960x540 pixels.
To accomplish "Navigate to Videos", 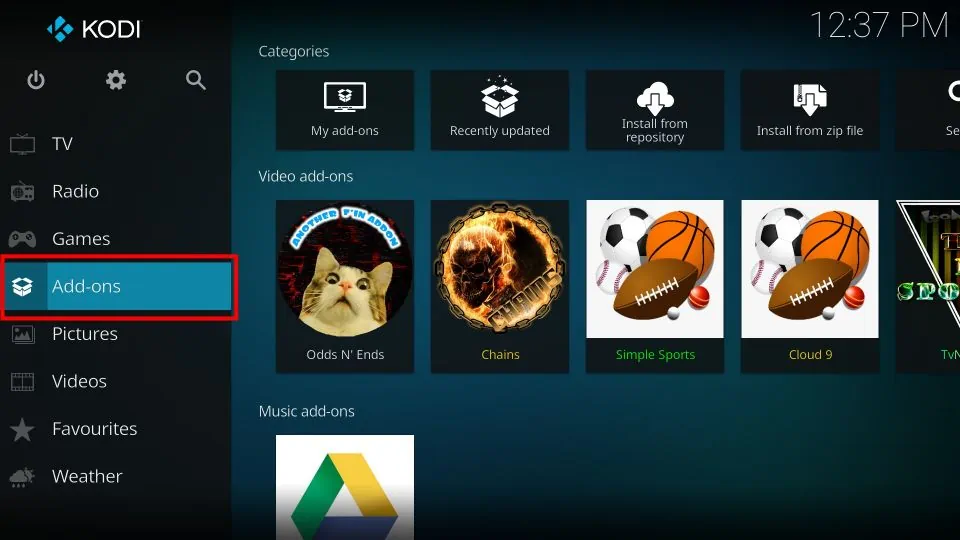I will tap(116, 381).
